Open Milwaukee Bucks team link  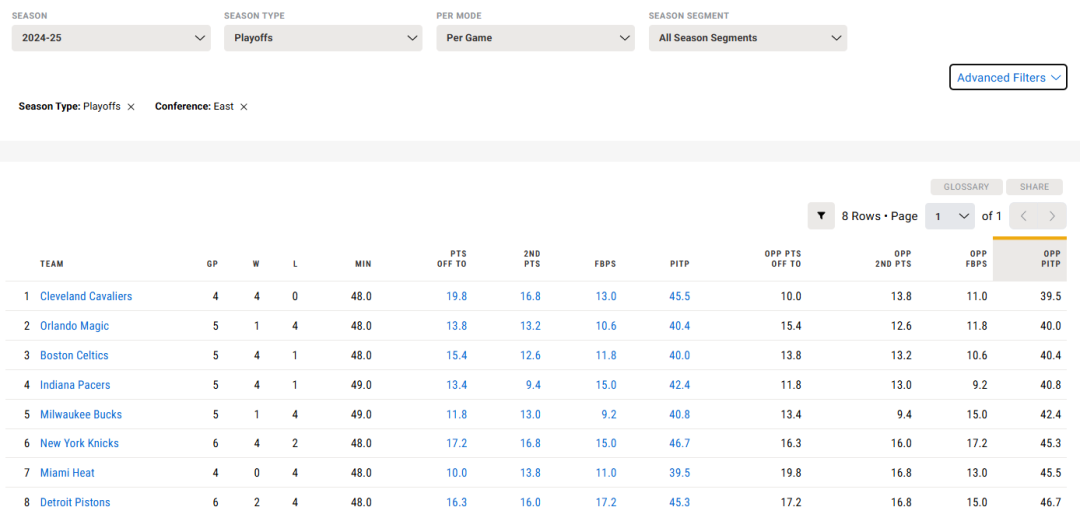(x=81, y=415)
